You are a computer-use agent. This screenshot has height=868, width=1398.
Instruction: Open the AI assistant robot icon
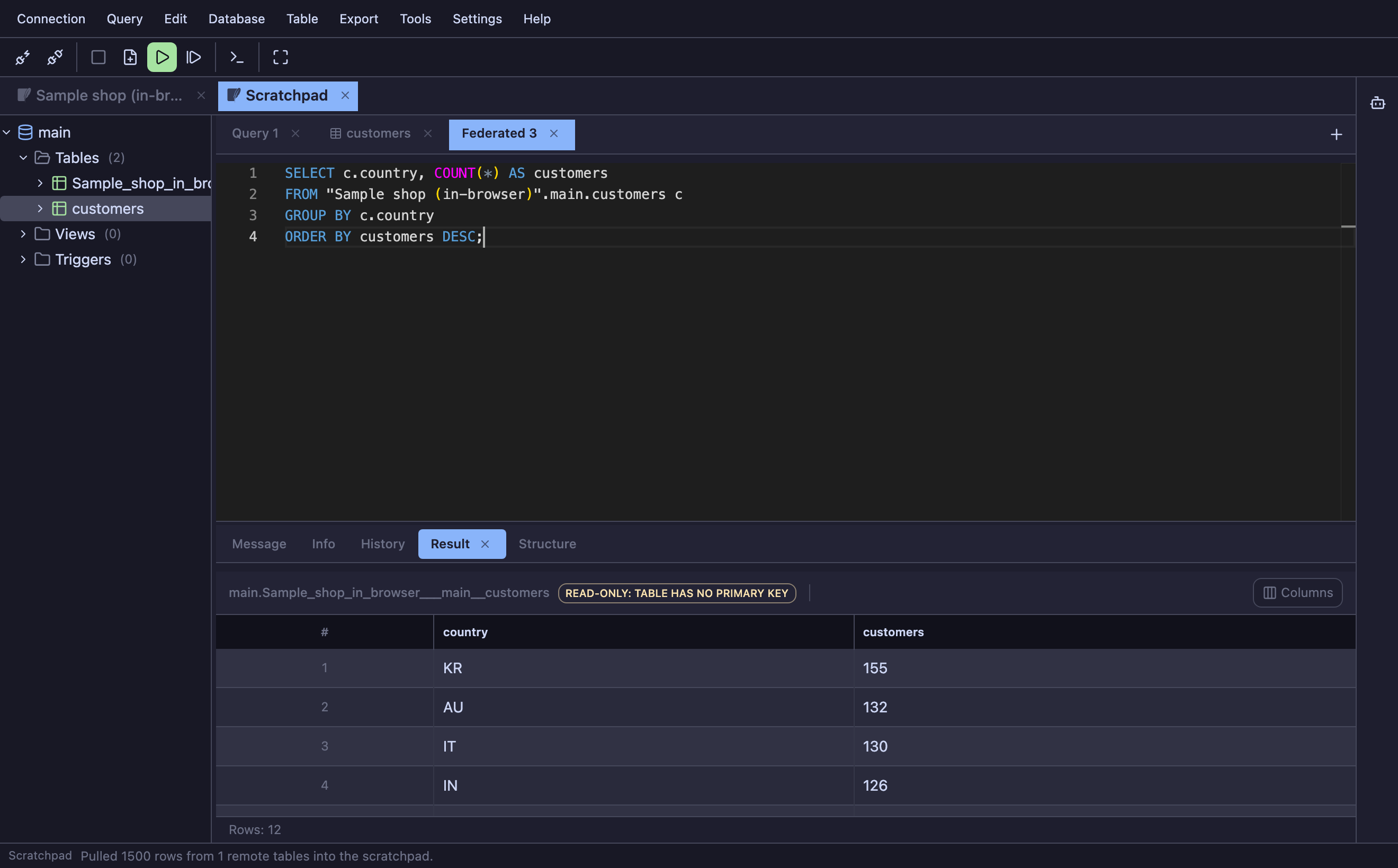click(1377, 103)
